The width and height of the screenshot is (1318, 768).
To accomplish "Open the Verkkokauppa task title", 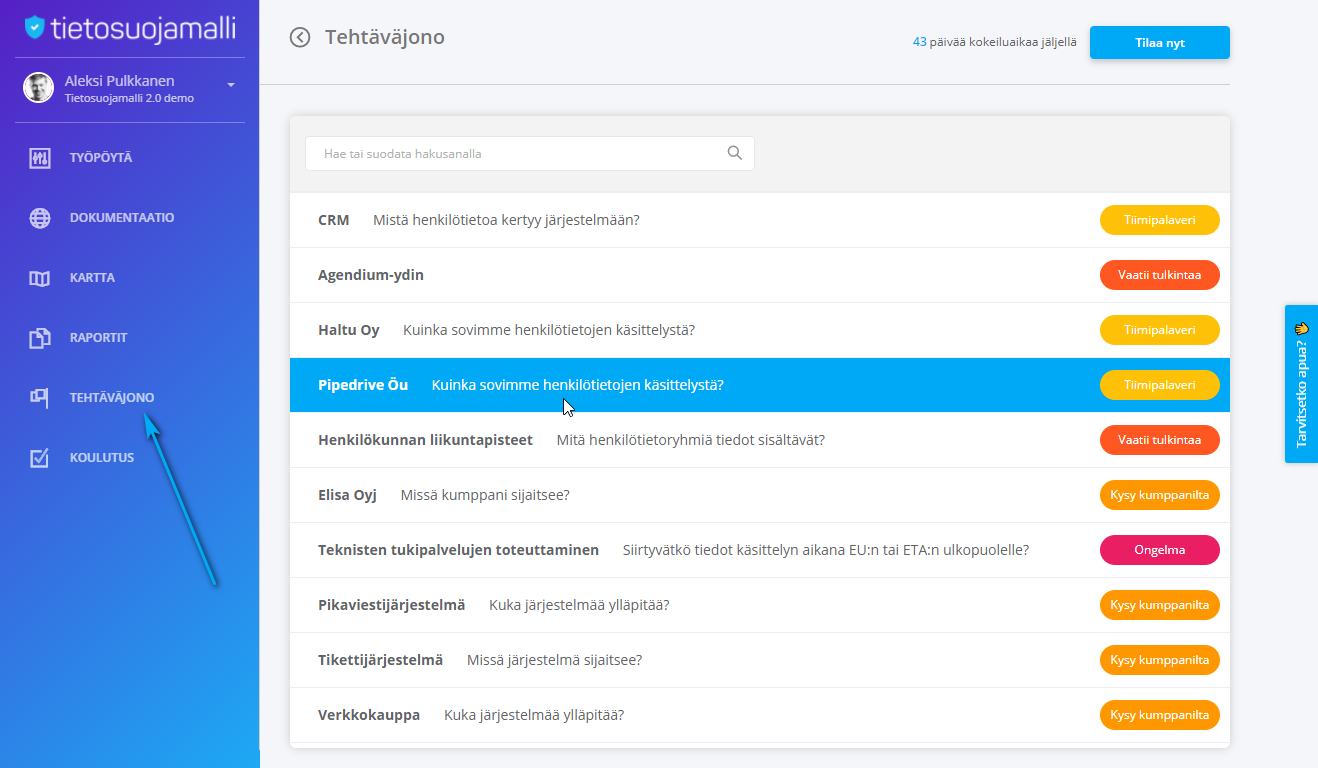I will coord(369,715).
